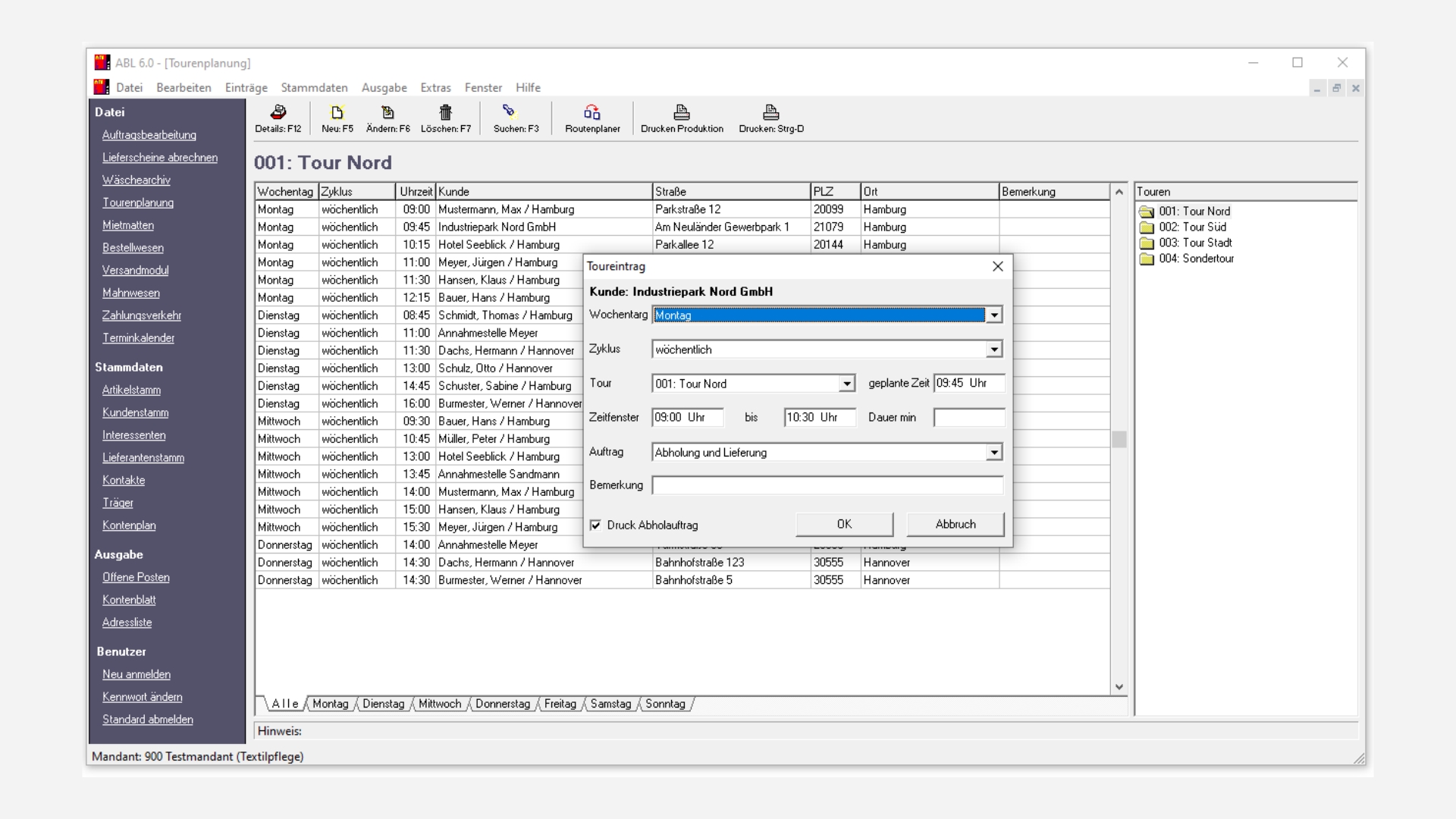
Task: Select folder icon of 004: Sondertour
Action: (x=1147, y=259)
